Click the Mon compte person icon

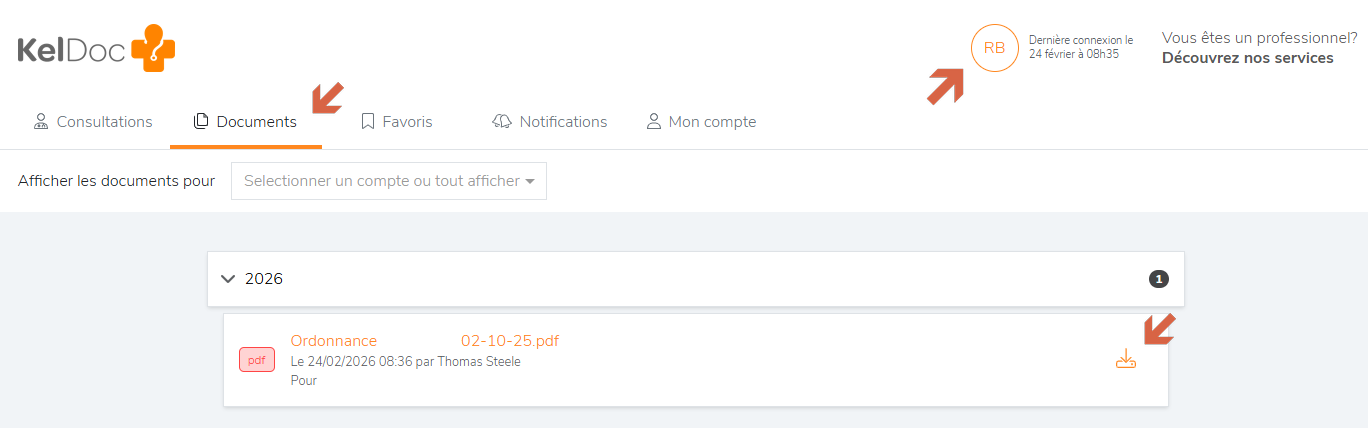point(654,122)
